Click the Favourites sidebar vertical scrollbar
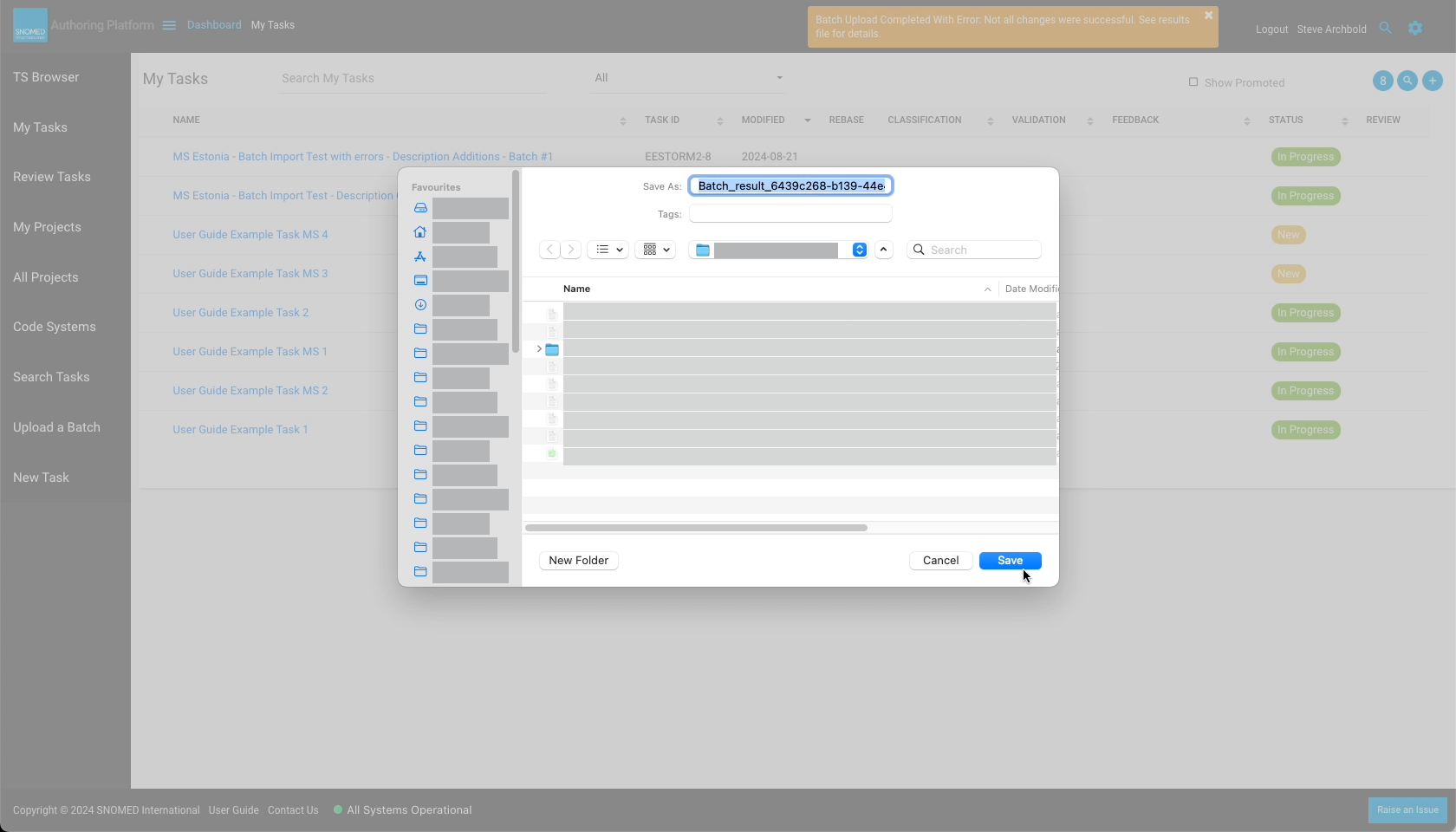1456x832 pixels. [516, 261]
